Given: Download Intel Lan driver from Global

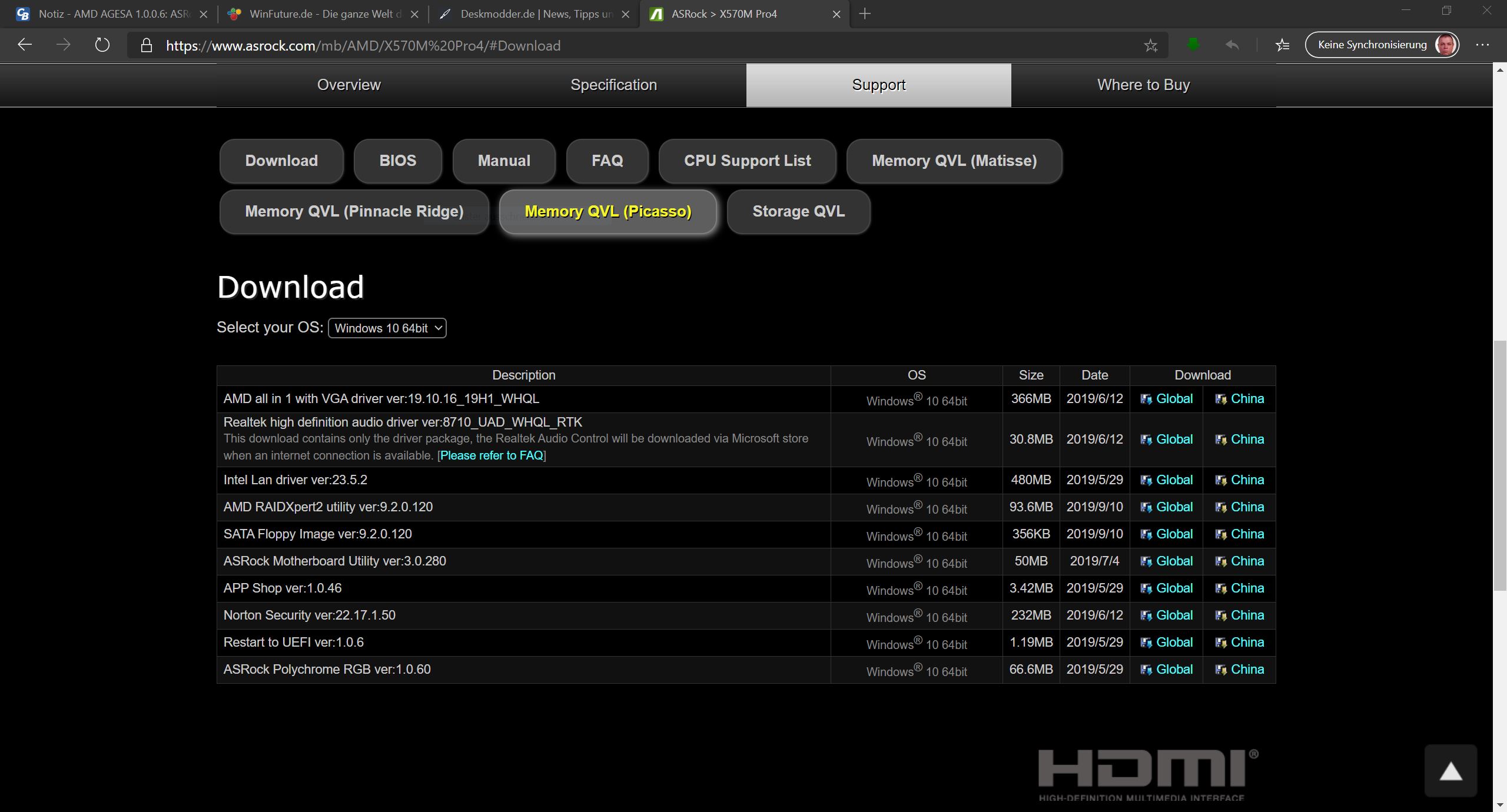Looking at the screenshot, I should click(1167, 480).
